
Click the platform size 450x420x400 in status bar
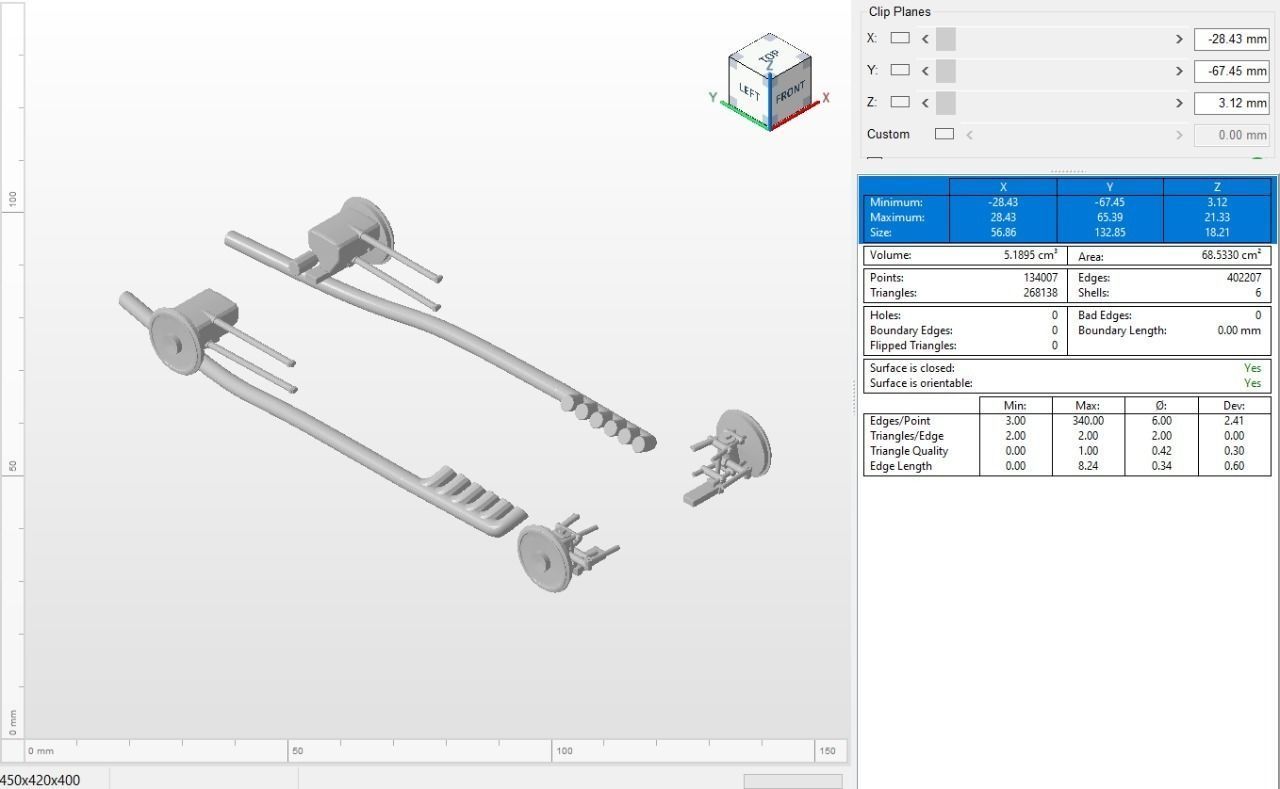click(40, 780)
